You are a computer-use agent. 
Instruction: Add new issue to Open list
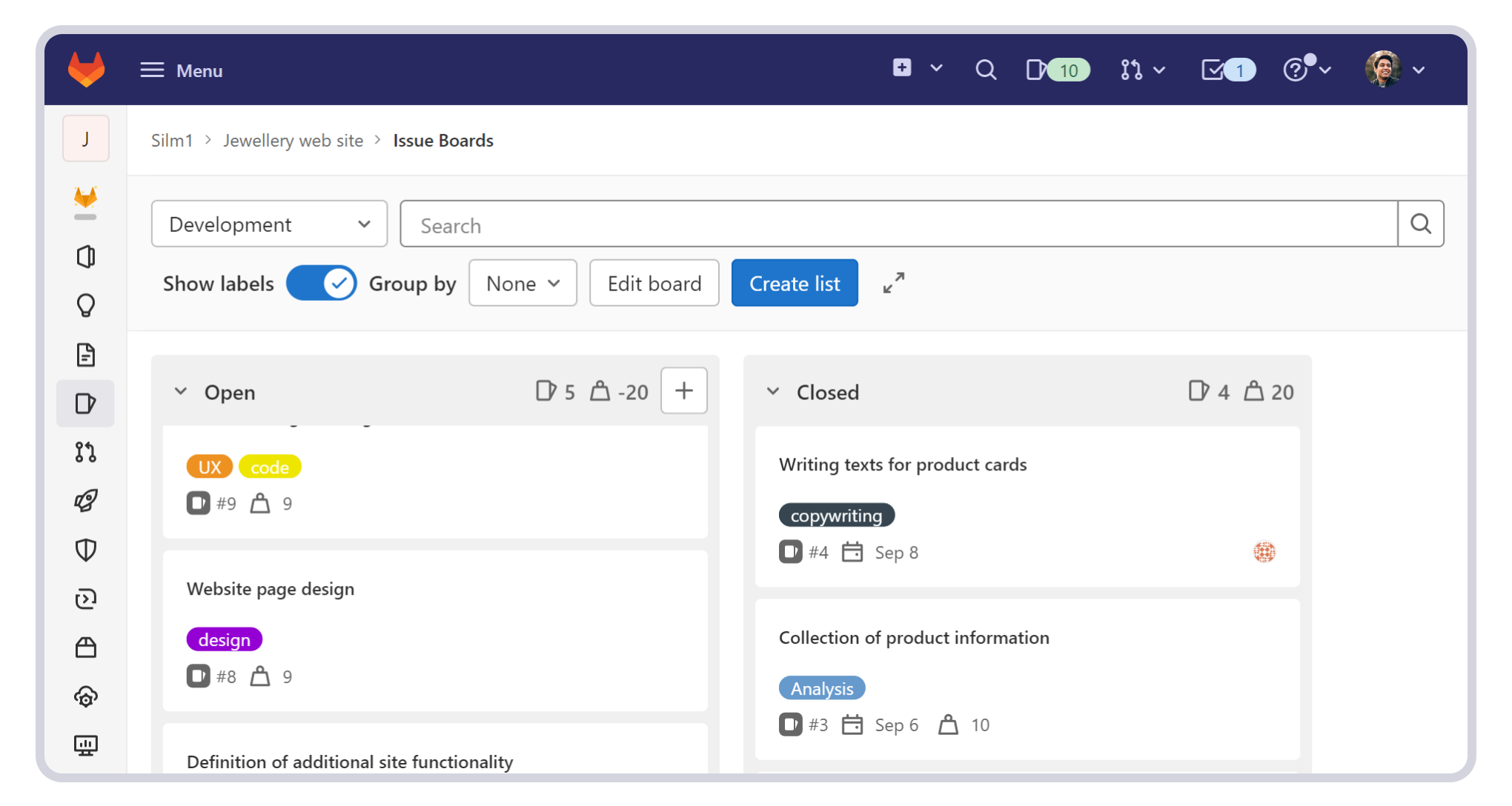pyautogui.click(x=684, y=390)
